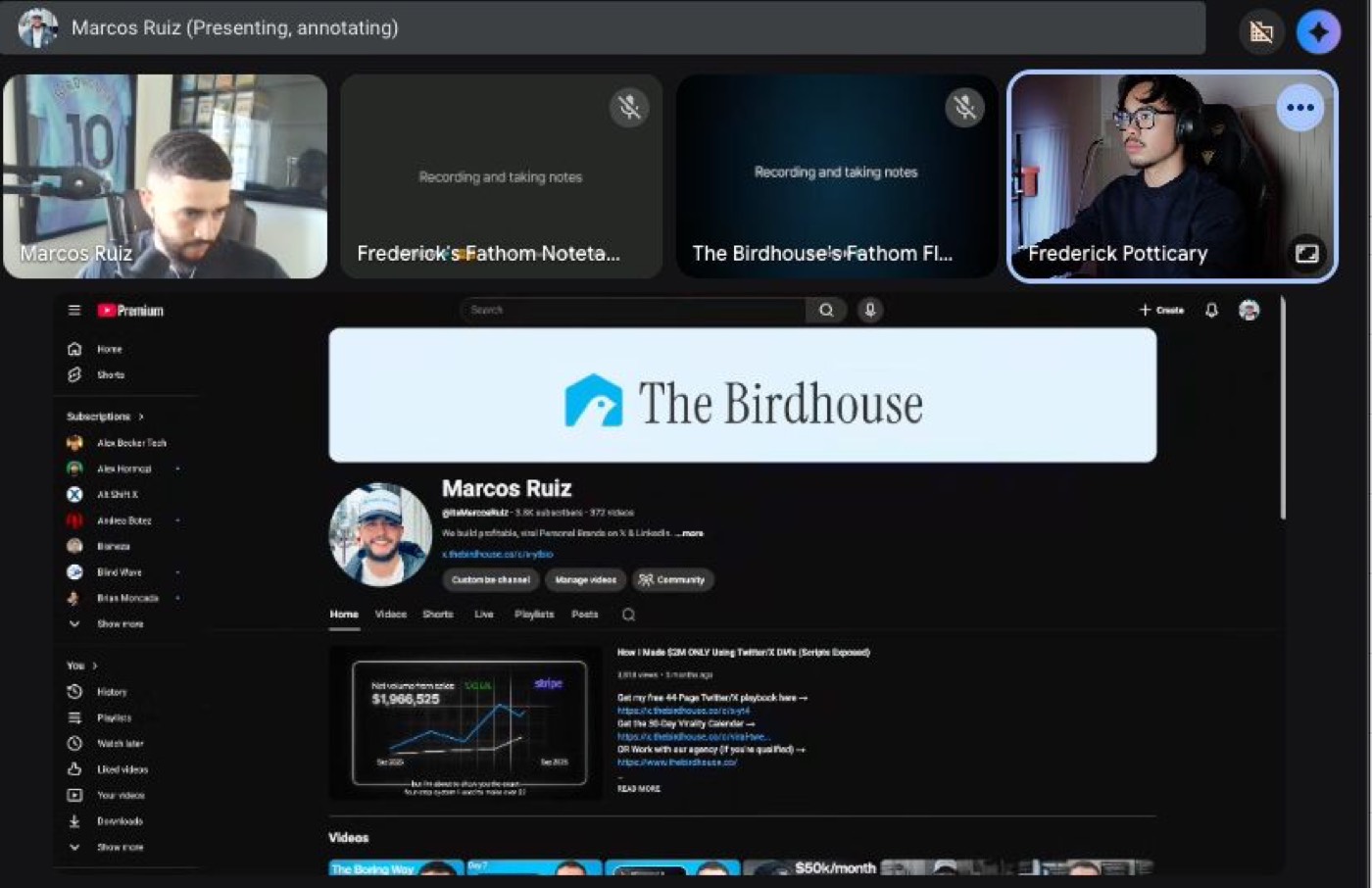
Task: Open the Gemini sparkle button in the meeting
Action: 1318,31
